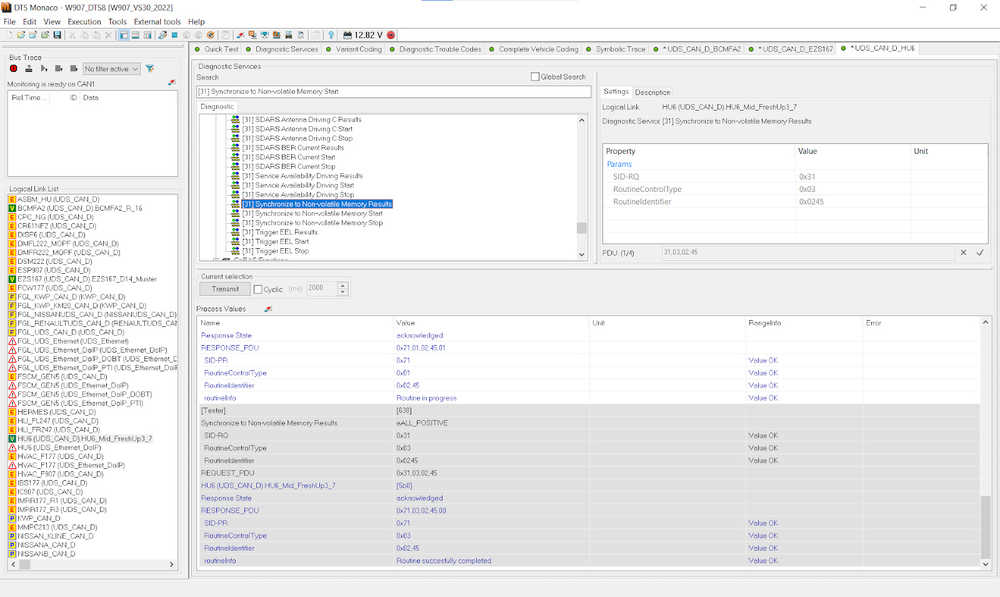
Task: Open the Help menu
Action: coord(196,22)
